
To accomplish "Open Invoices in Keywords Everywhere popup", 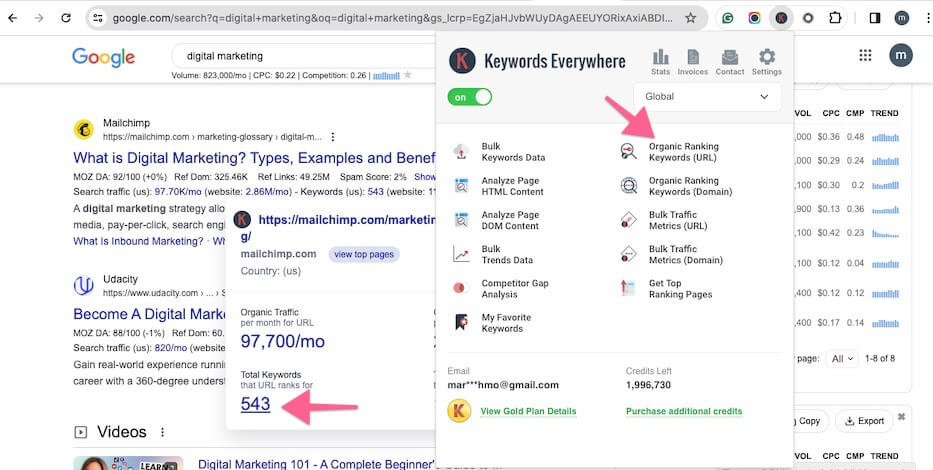I will click(x=693, y=62).
